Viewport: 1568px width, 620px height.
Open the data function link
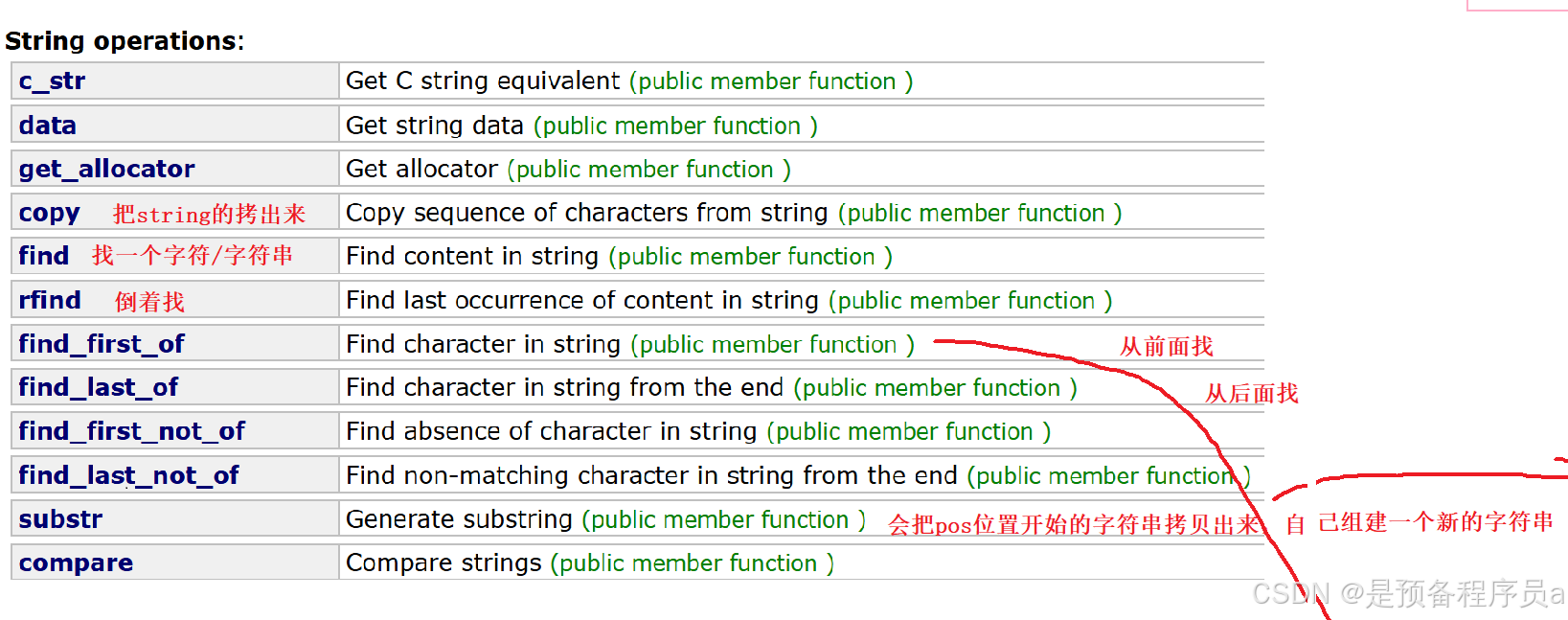coord(47,126)
